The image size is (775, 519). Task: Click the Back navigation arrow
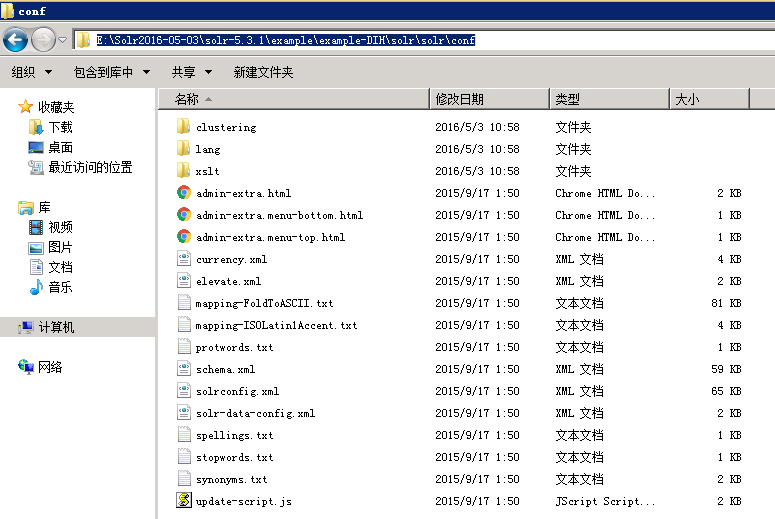click(x=15, y=40)
